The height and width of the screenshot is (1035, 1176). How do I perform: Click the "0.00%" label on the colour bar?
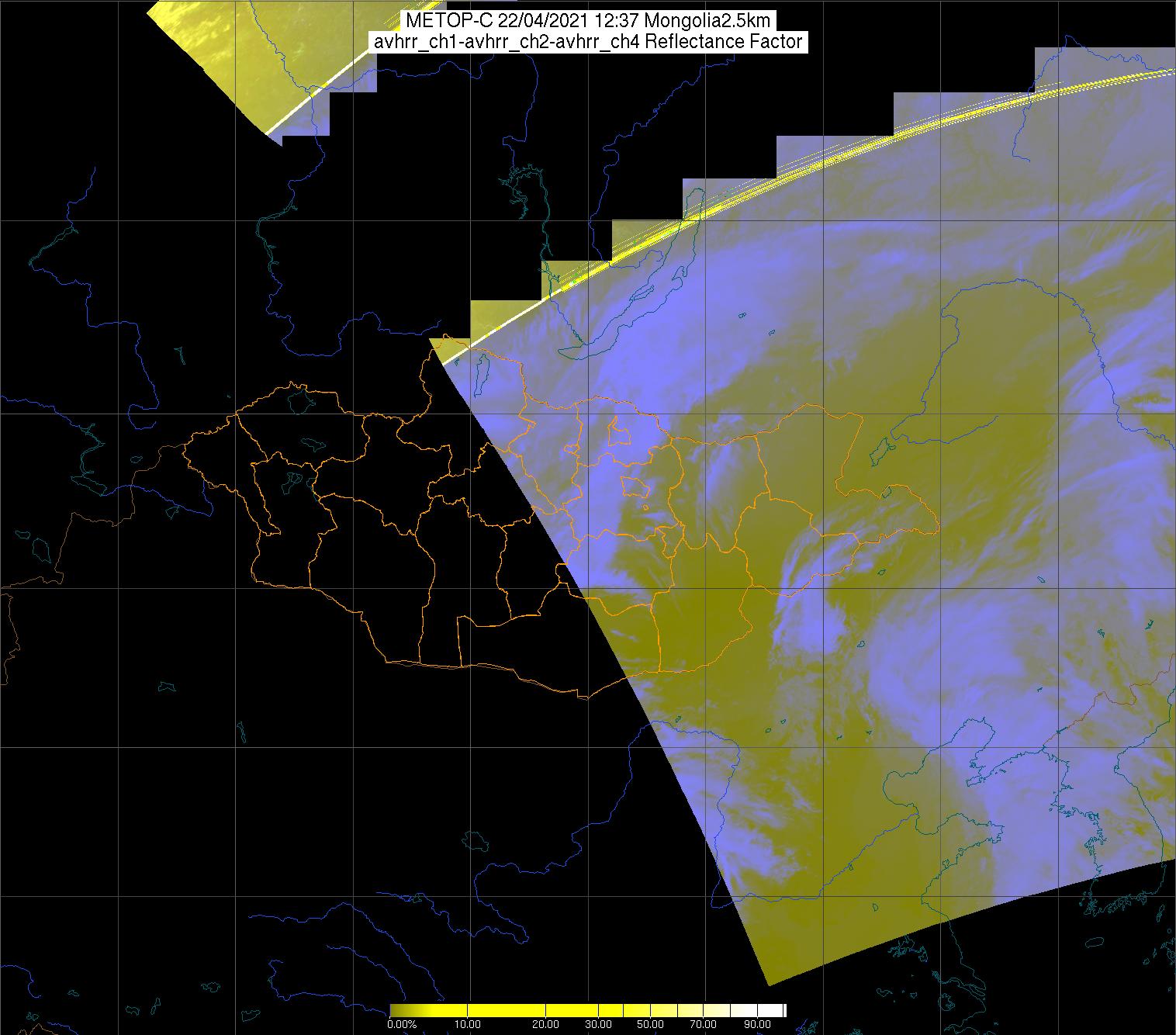[401, 1024]
